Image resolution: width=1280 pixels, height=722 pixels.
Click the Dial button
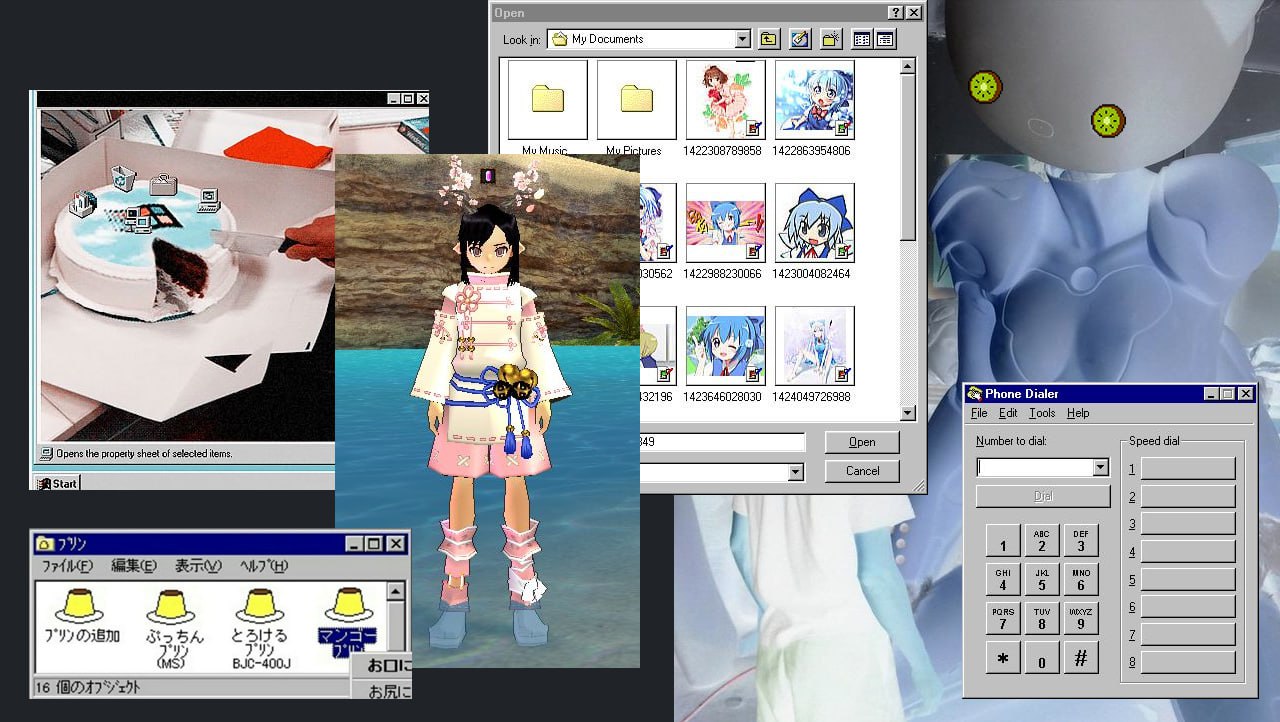[x=1043, y=496]
